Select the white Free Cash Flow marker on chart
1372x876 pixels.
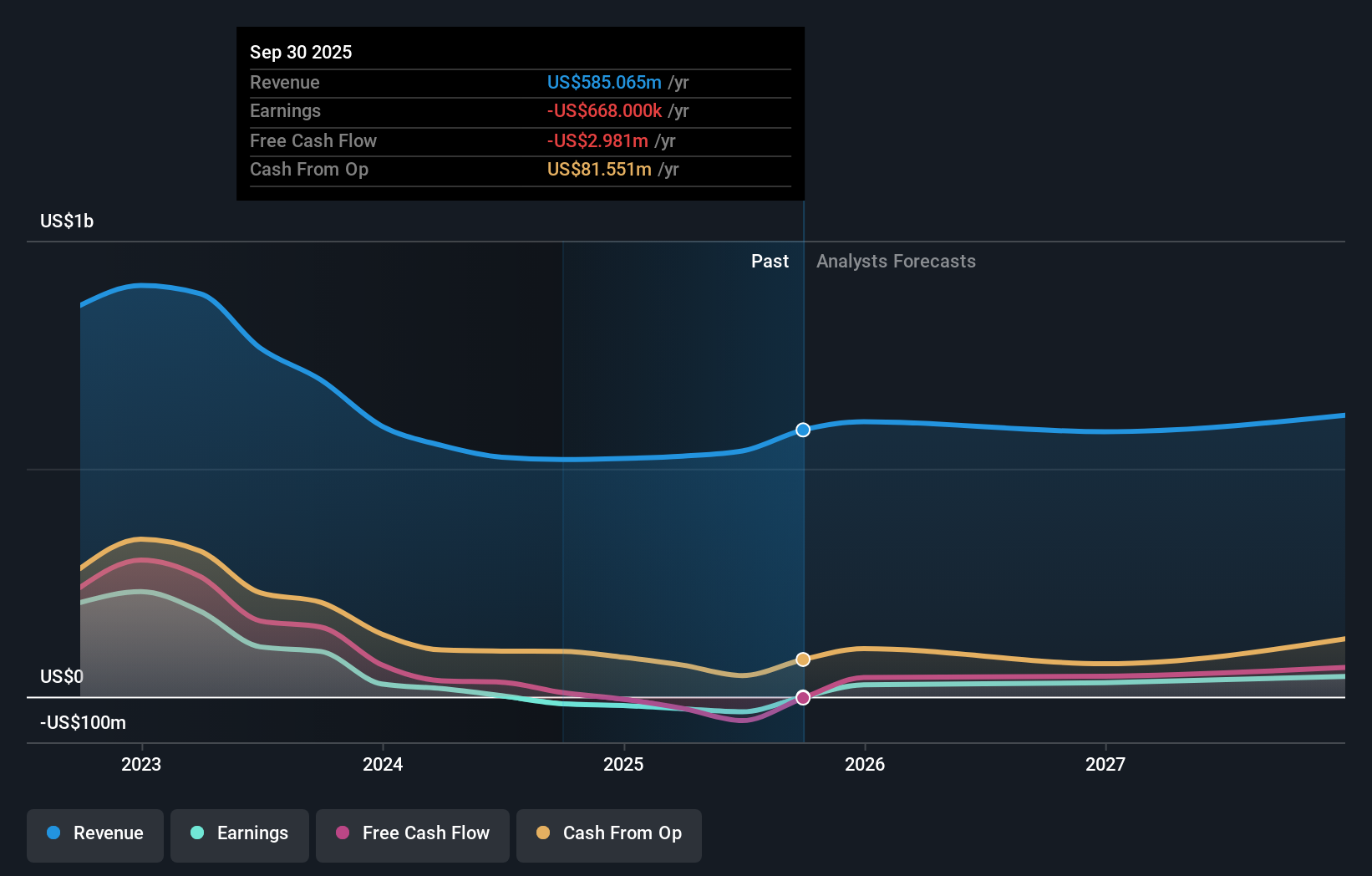pos(803,697)
